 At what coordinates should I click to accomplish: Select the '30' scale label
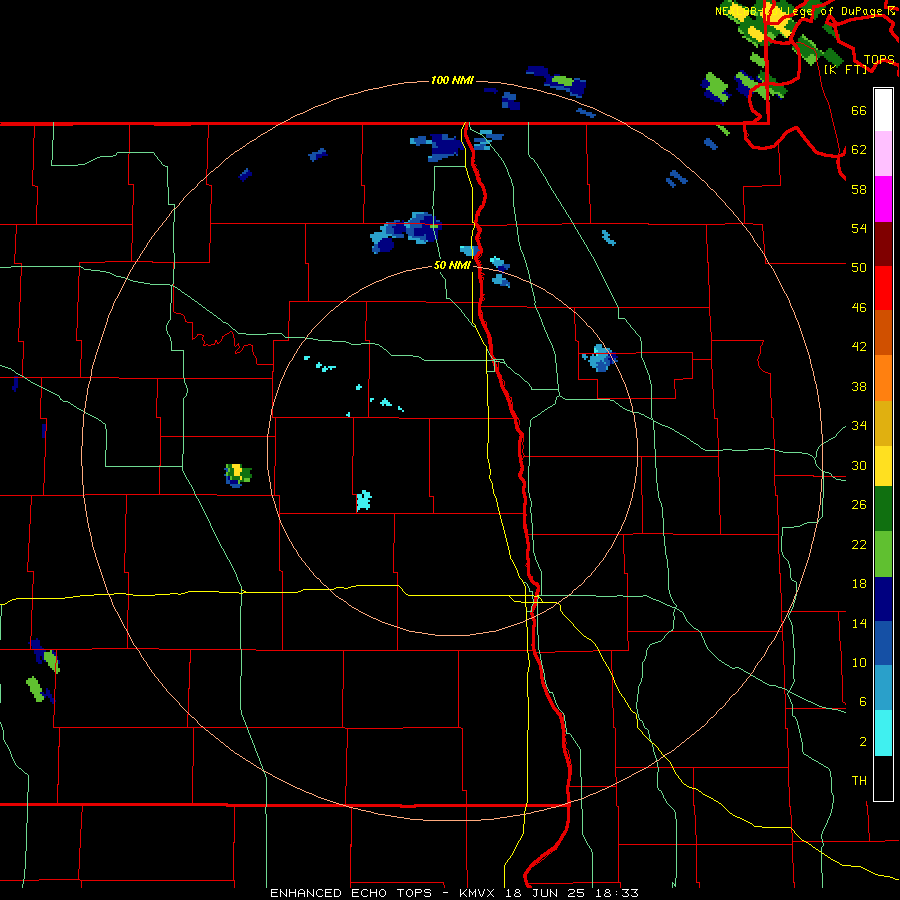pos(859,465)
